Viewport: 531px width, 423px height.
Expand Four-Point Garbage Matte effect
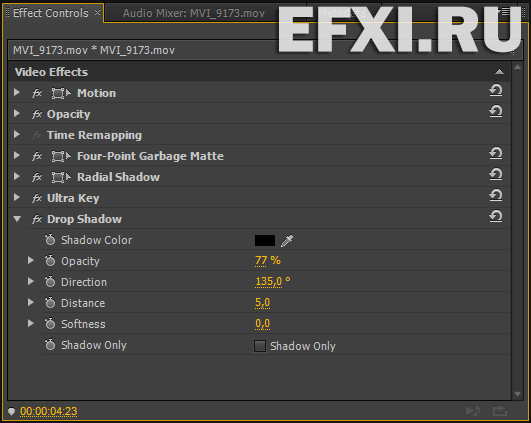pyautogui.click(x=17, y=155)
